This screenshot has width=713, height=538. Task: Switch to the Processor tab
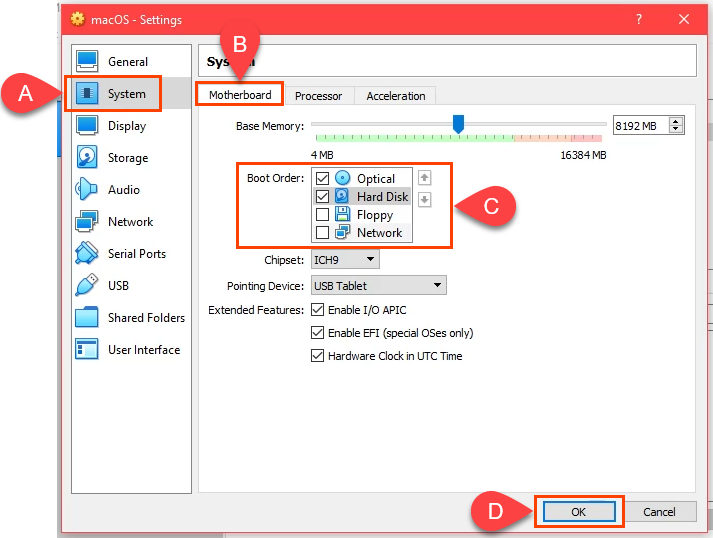click(x=318, y=96)
